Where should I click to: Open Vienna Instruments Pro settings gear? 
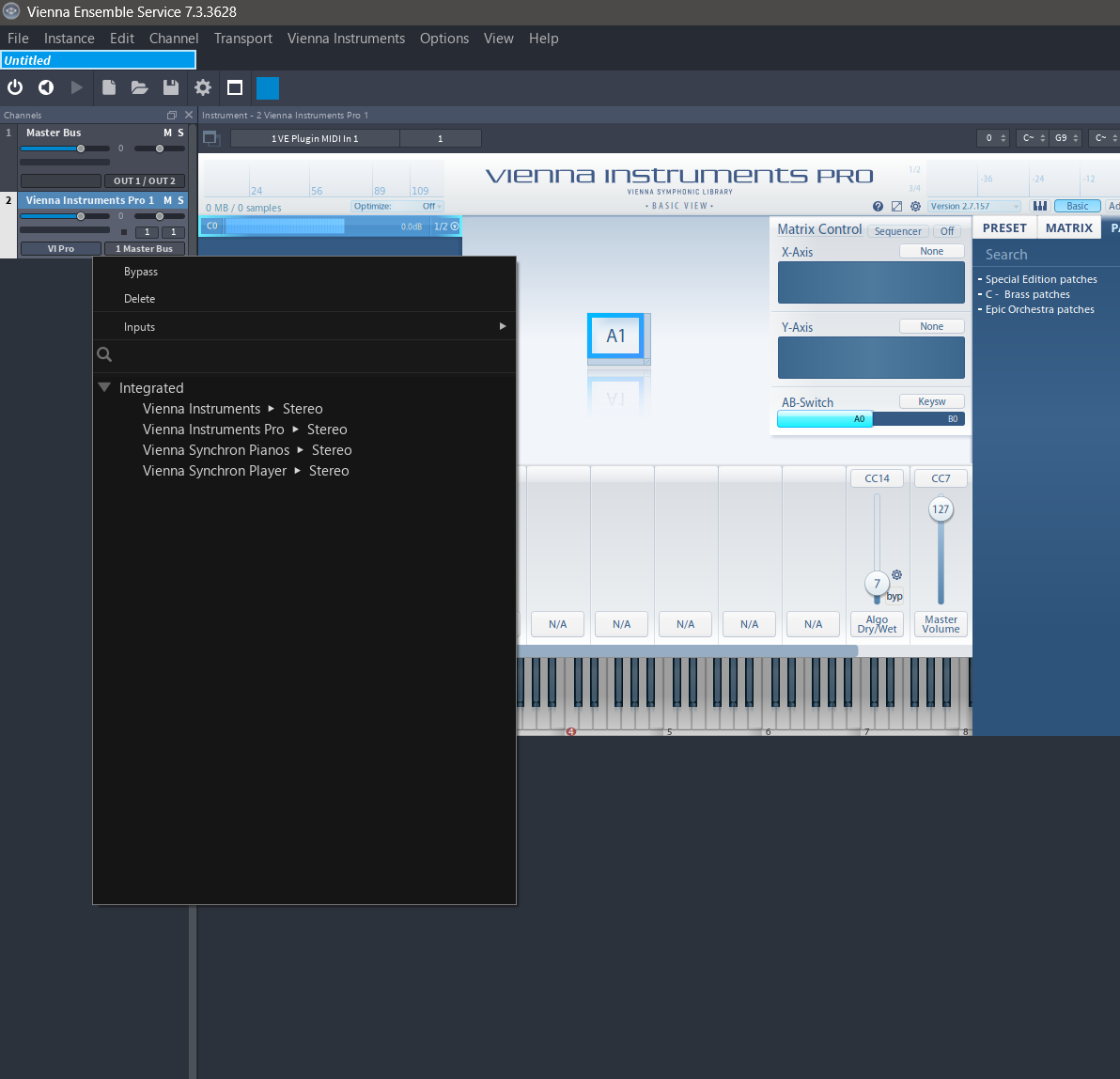[915, 206]
